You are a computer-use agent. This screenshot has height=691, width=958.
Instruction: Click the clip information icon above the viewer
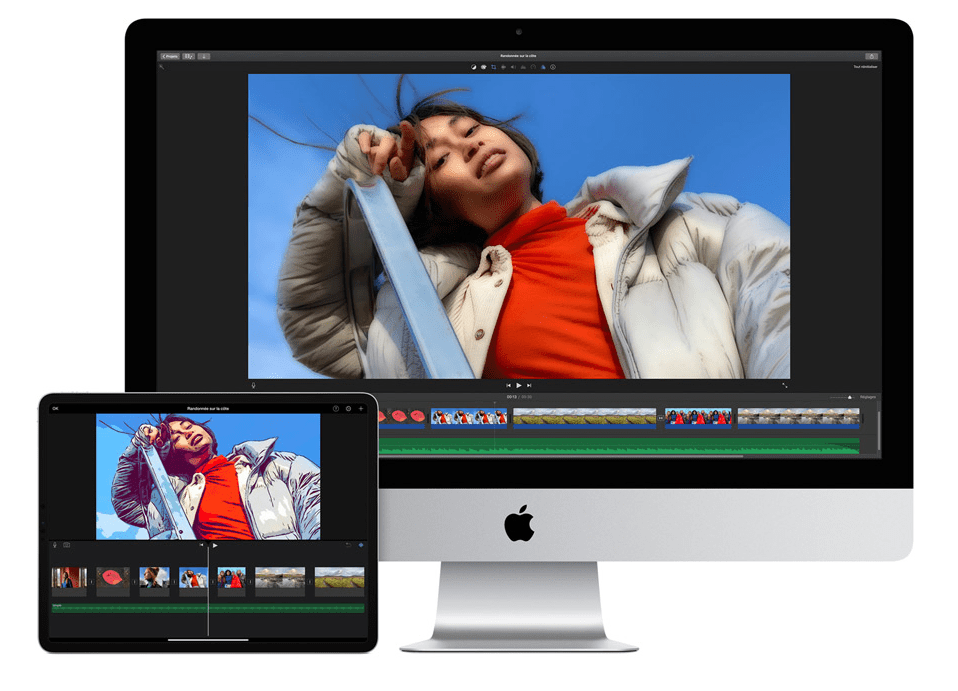pyautogui.click(x=552, y=67)
